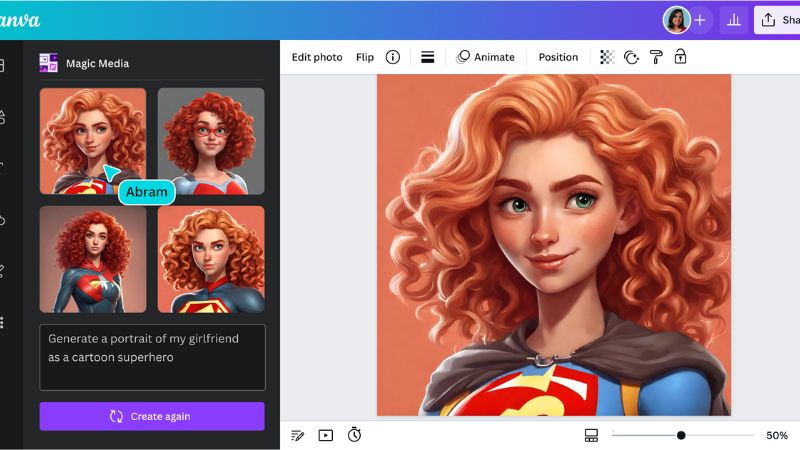Click the Share button
This screenshot has width=800, height=450.
click(x=778, y=20)
